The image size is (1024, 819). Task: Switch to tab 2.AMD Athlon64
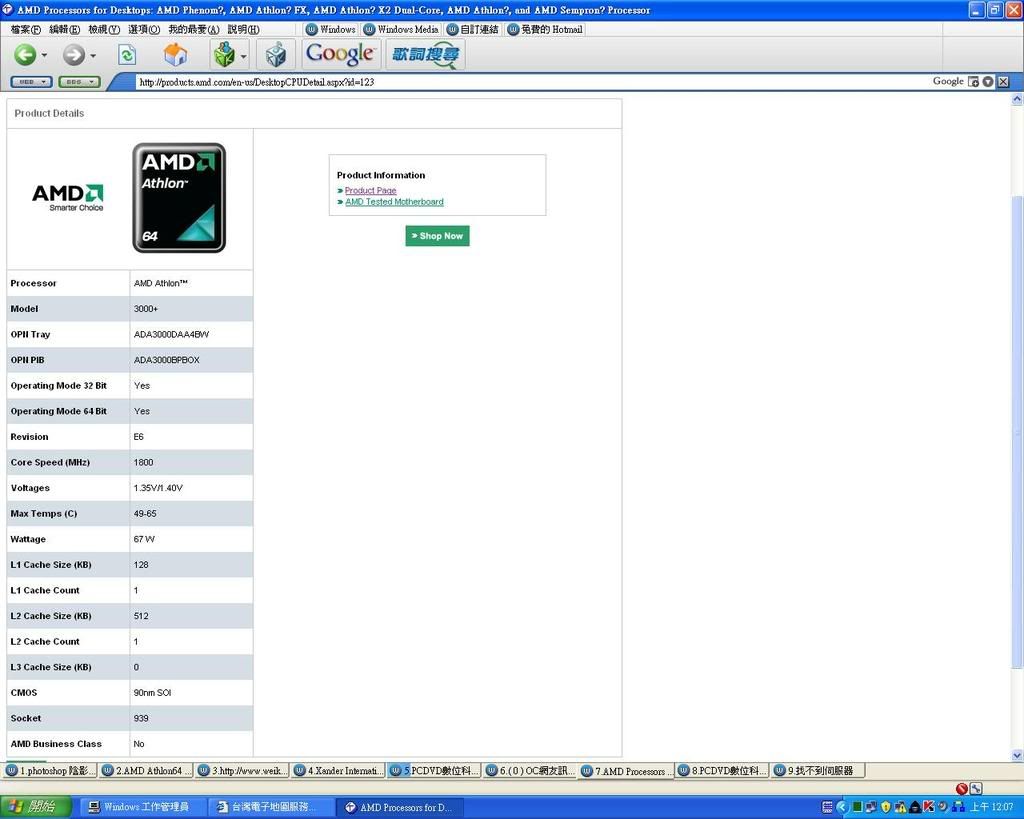146,771
